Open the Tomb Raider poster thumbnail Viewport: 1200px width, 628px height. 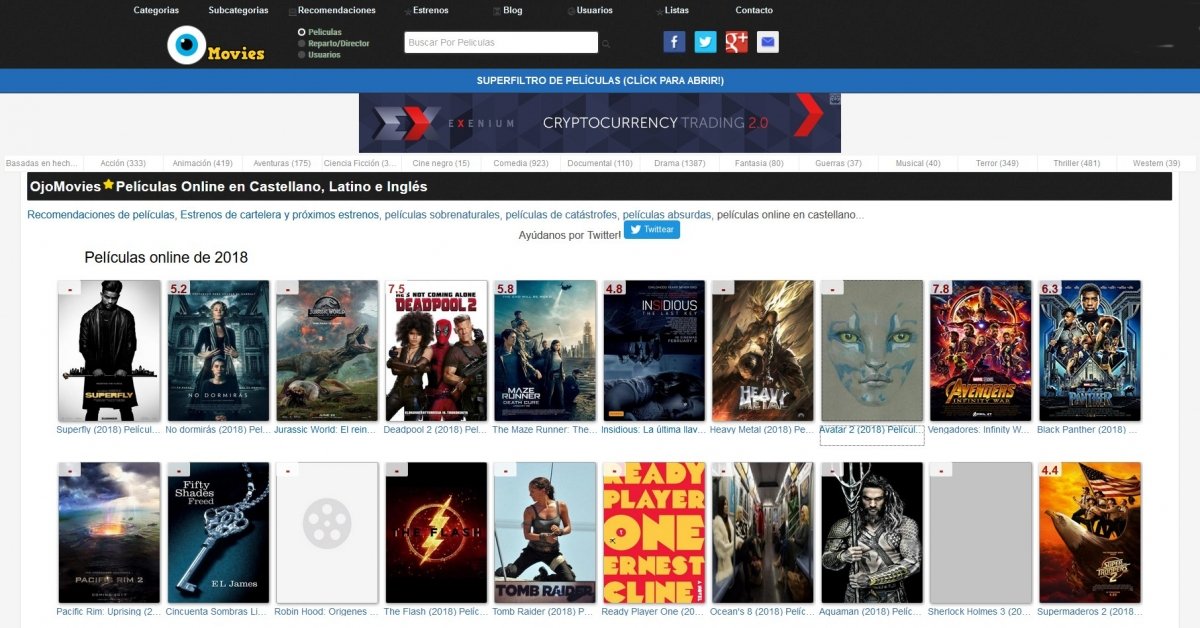[x=545, y=533]
